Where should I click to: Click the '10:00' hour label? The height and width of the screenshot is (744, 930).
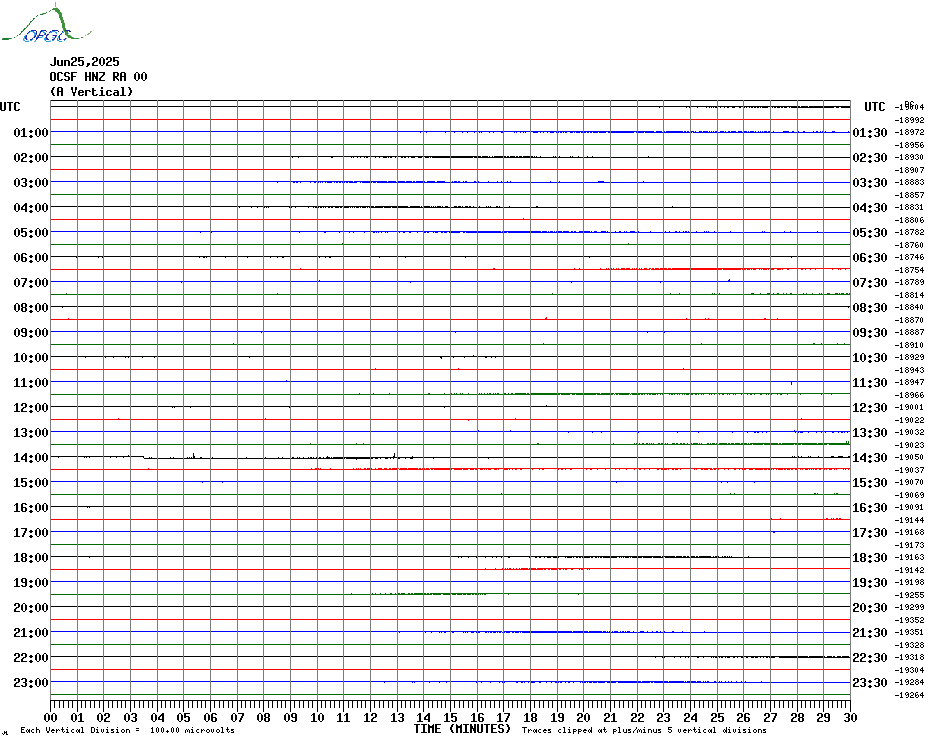tap(31, 358)
